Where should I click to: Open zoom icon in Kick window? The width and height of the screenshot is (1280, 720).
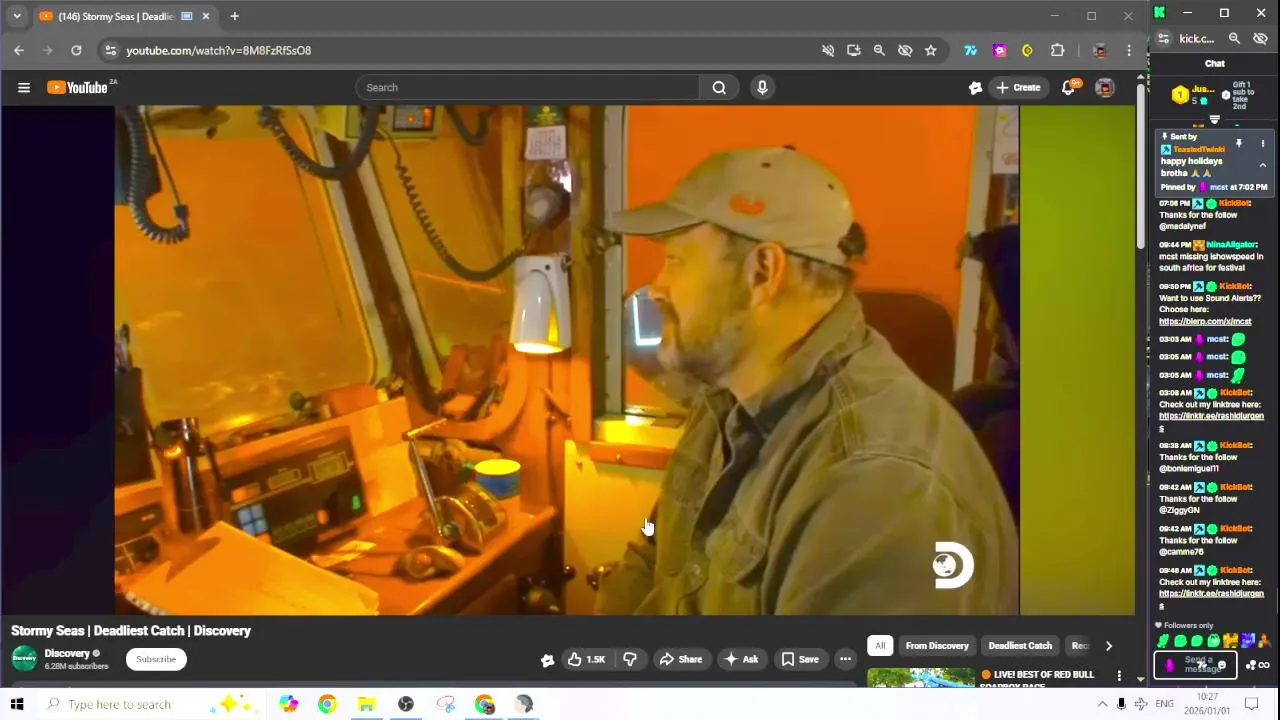click(1234, 38)
